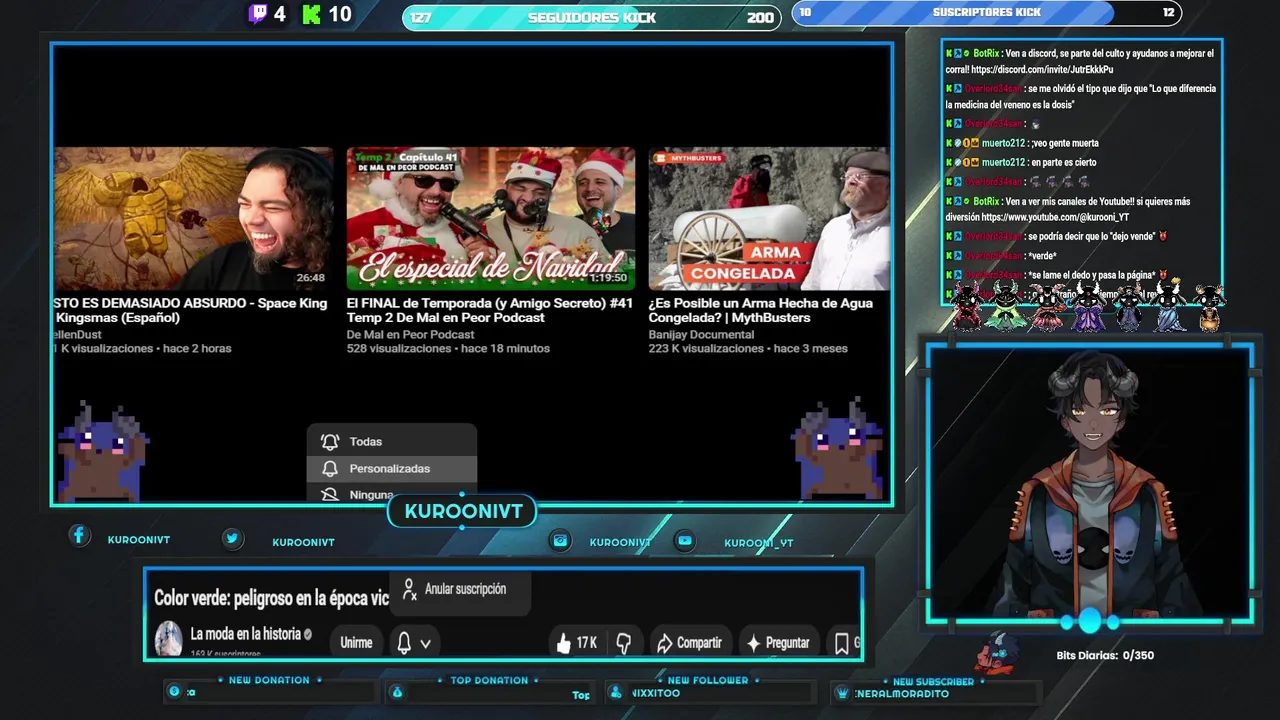Image resolution: width=1280 pixels, height=720 pixels.
Task: Click the Personalizadas bell icon
Action: coord(330,468)
